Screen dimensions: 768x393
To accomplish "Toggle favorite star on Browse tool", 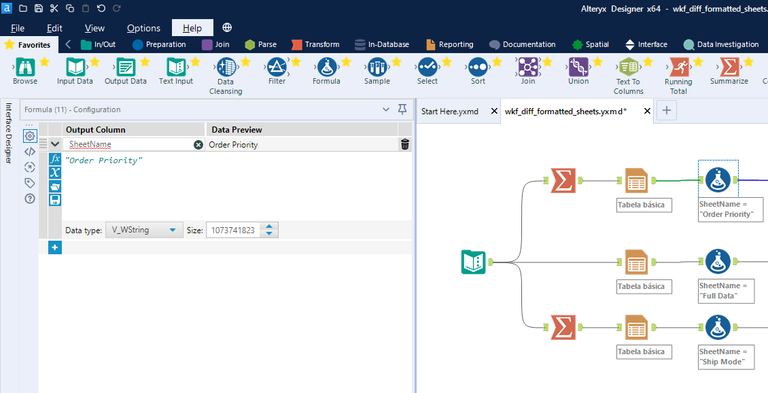I will (x=44, y=62).
